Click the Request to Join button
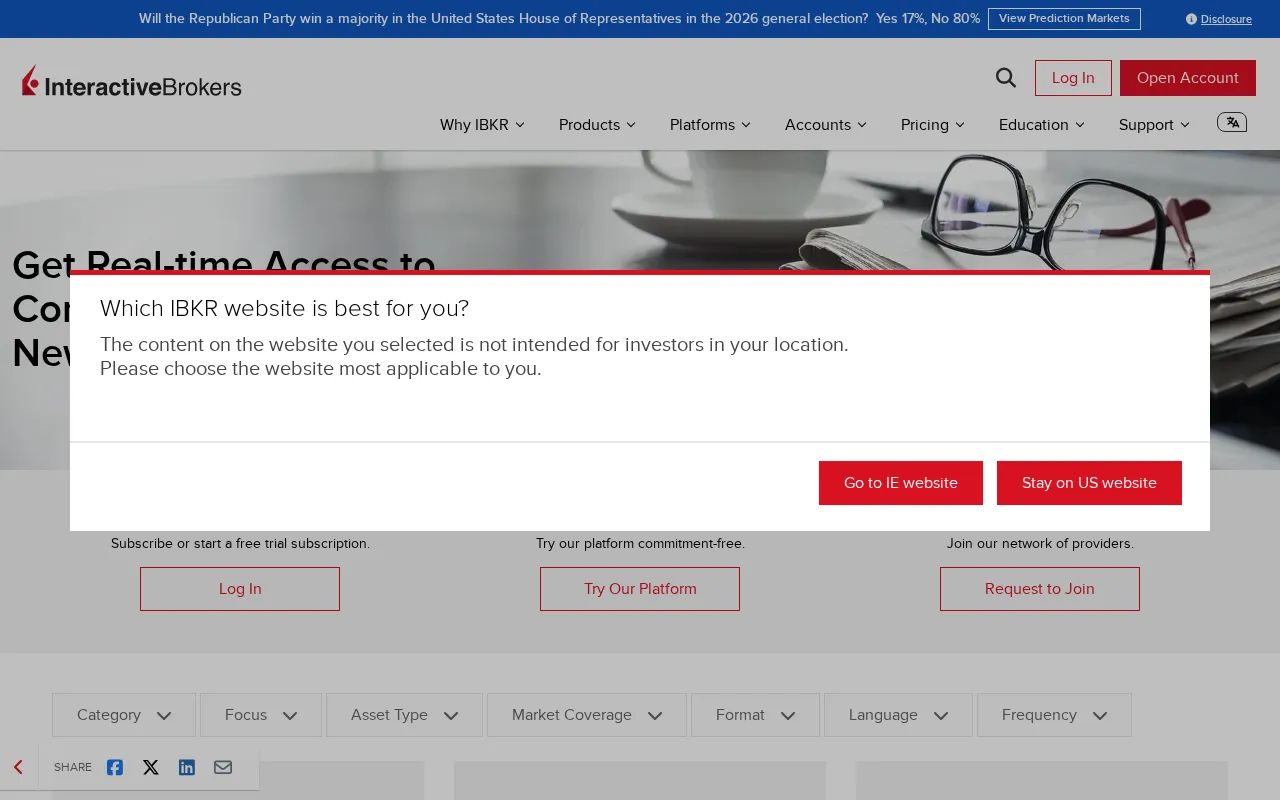Viewport: 1280px width, 800px height. click(x=1040, y=589)
